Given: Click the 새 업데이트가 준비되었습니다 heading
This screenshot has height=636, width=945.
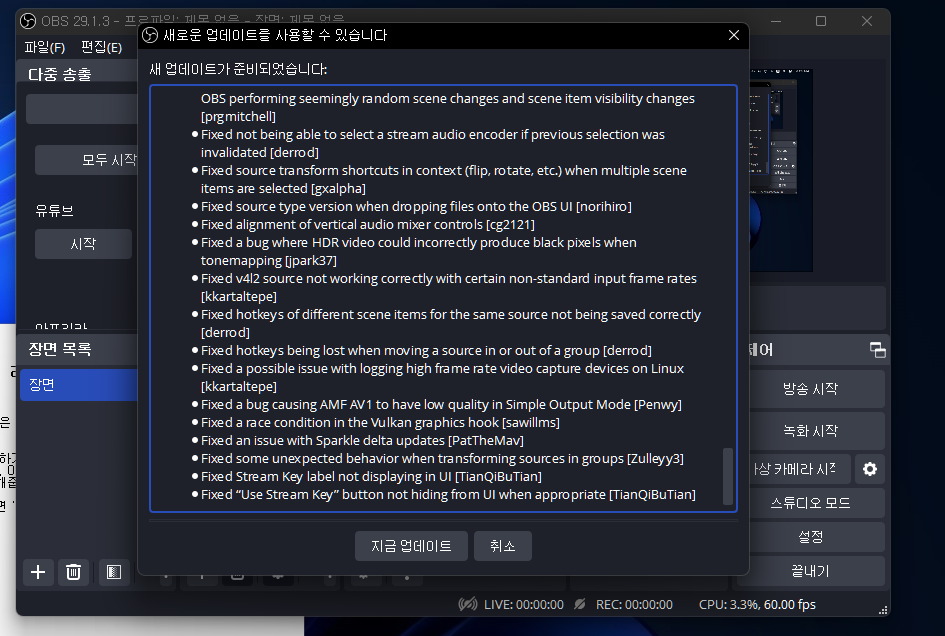Looking at the screenshot, I should pyautogui.click(x=238, y=69).
